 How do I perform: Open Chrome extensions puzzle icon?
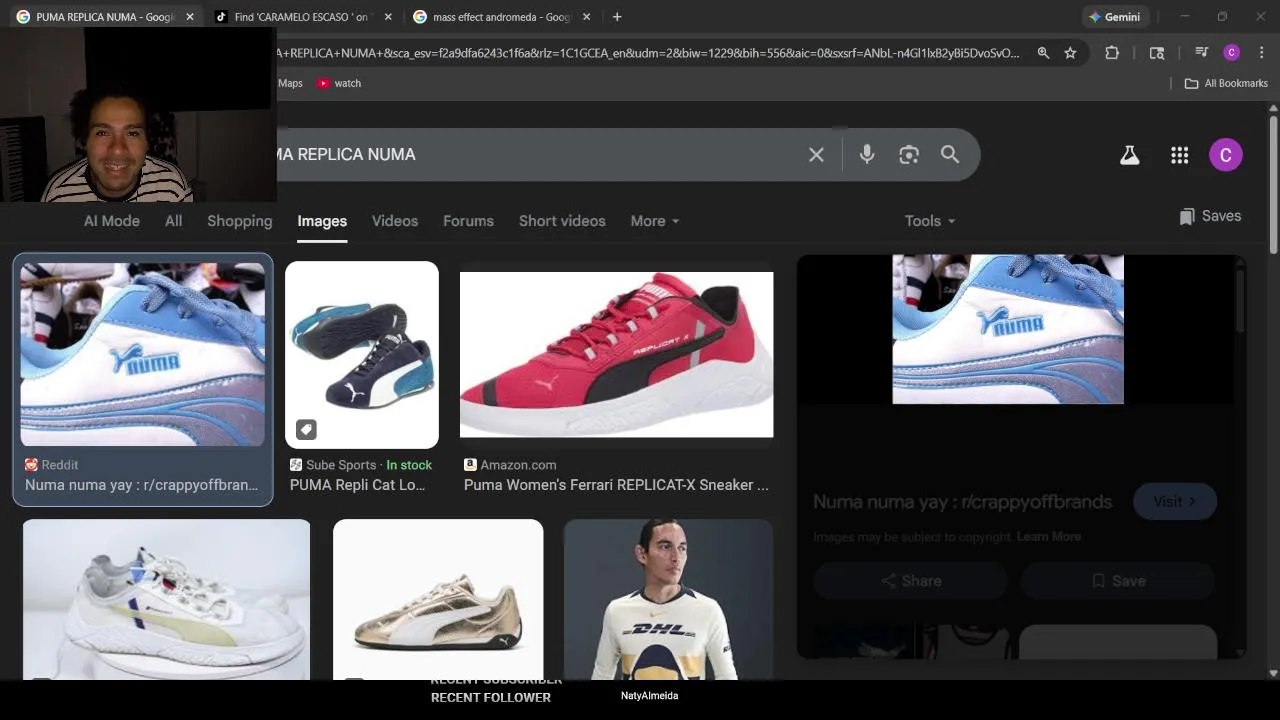pos(1112,53)
